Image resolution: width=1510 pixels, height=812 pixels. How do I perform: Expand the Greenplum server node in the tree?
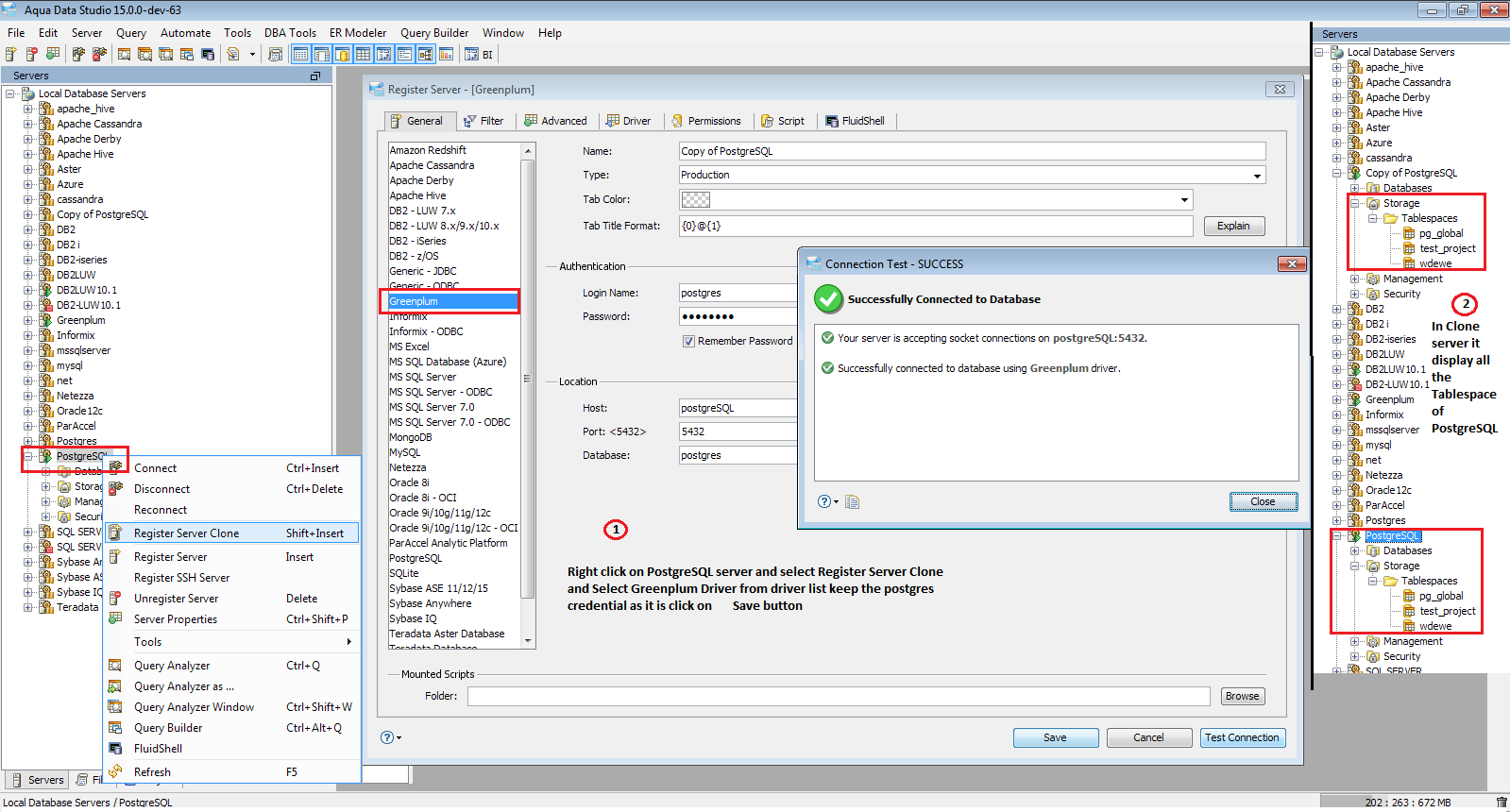[x=28, y=320]
